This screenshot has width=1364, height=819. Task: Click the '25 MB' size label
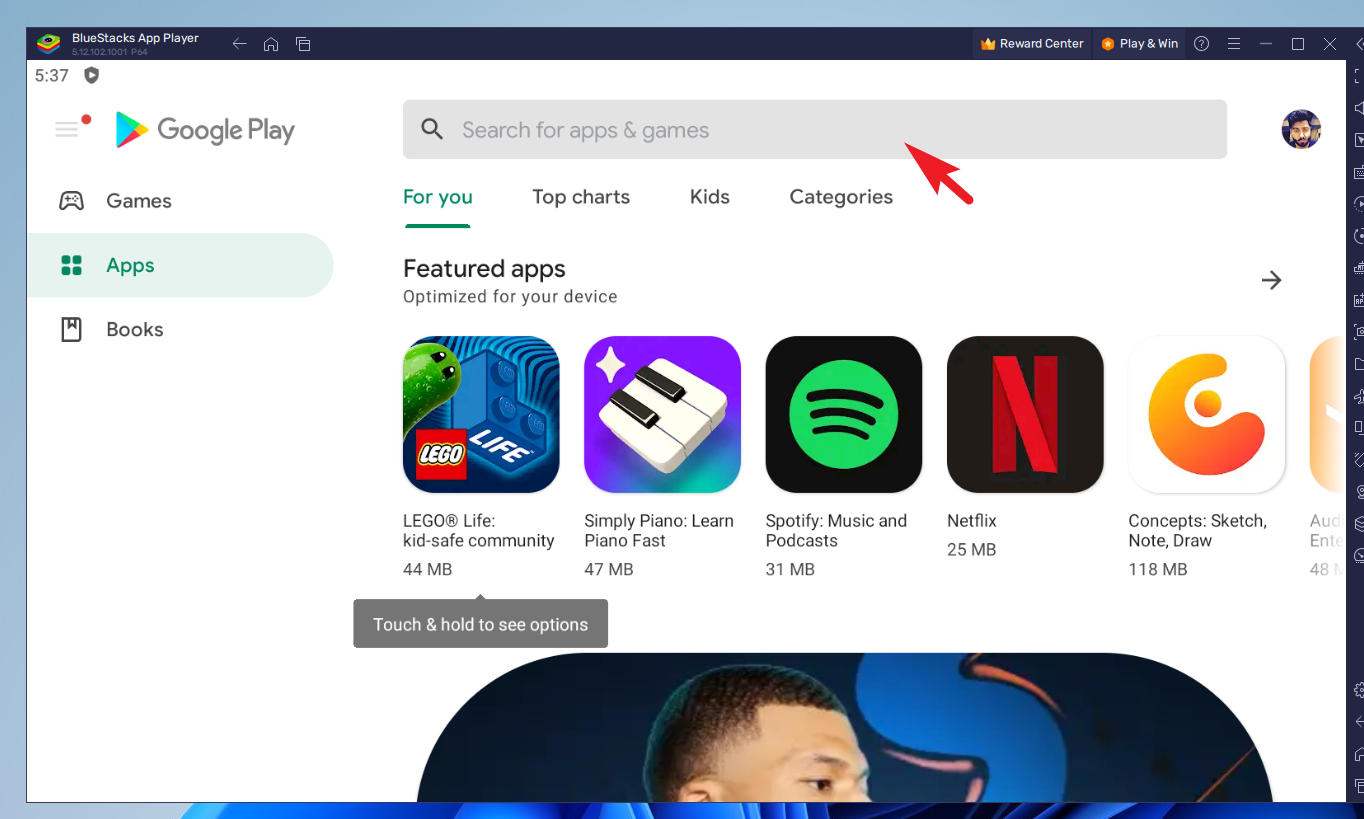click(x=972, y=549)
